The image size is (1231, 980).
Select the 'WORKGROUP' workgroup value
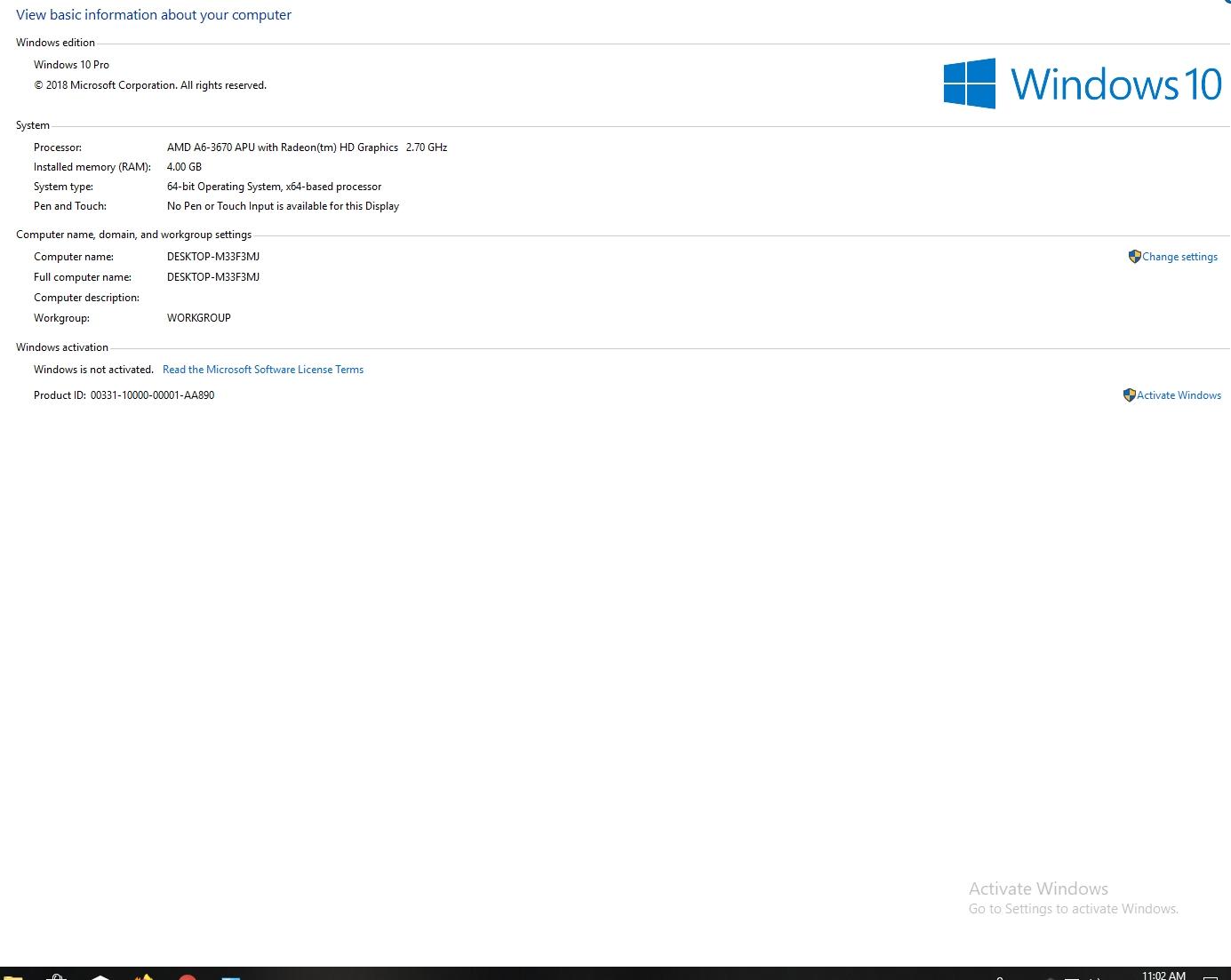pyautogui.click(x=199, y=318)
